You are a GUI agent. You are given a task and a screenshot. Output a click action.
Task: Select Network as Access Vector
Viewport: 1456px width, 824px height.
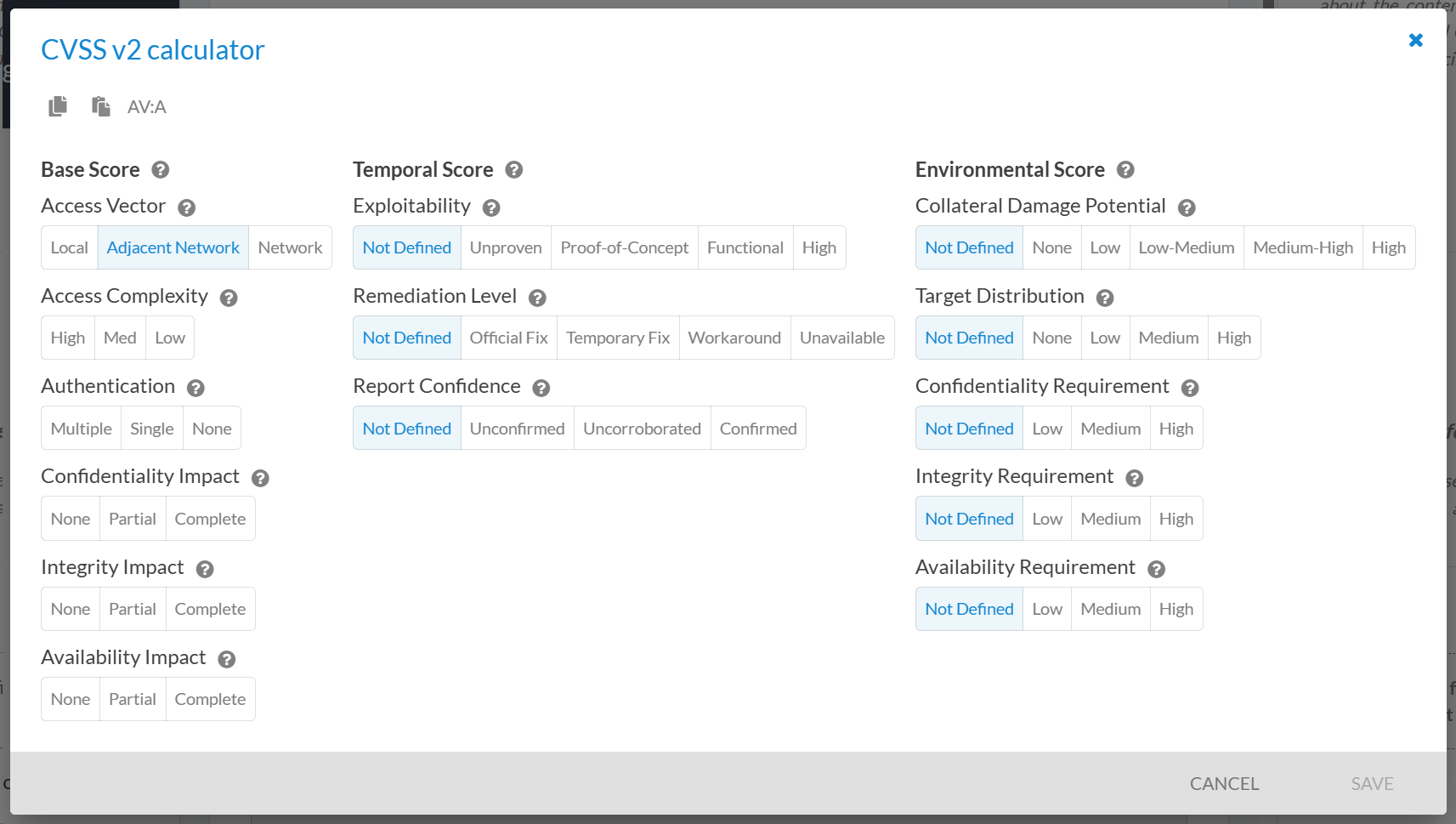click(290, 247)
